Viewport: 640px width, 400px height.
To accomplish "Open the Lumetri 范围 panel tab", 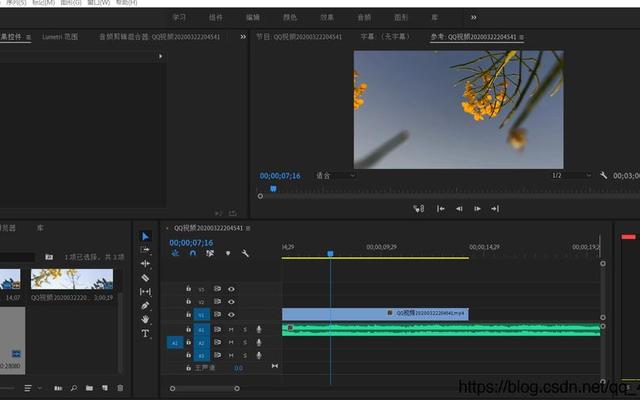I will tap(59, 37).
